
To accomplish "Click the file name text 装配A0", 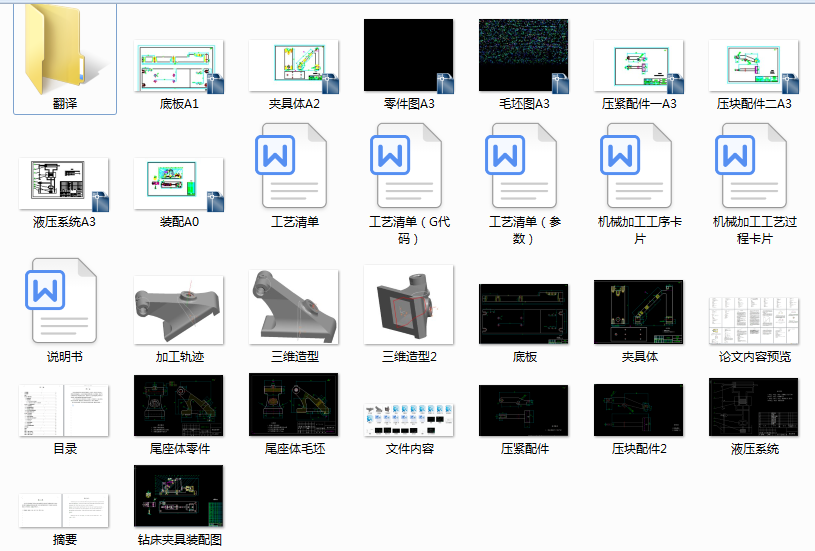I will click(179, 222).
